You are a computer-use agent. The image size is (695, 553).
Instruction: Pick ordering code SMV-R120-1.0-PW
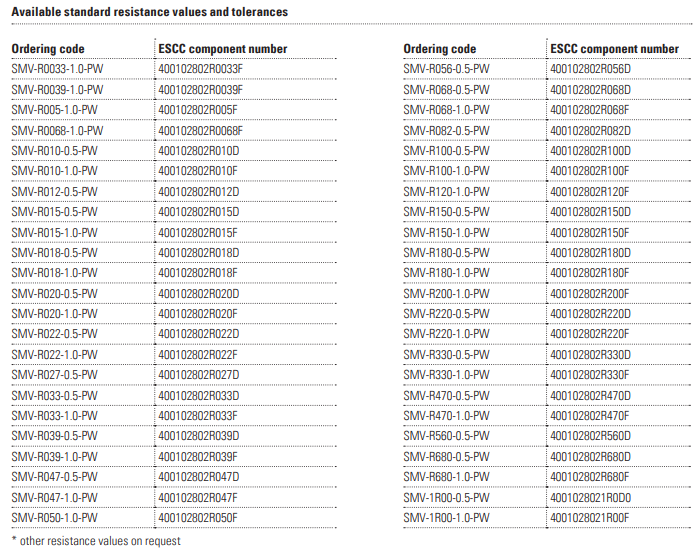[x=447, y=192]
